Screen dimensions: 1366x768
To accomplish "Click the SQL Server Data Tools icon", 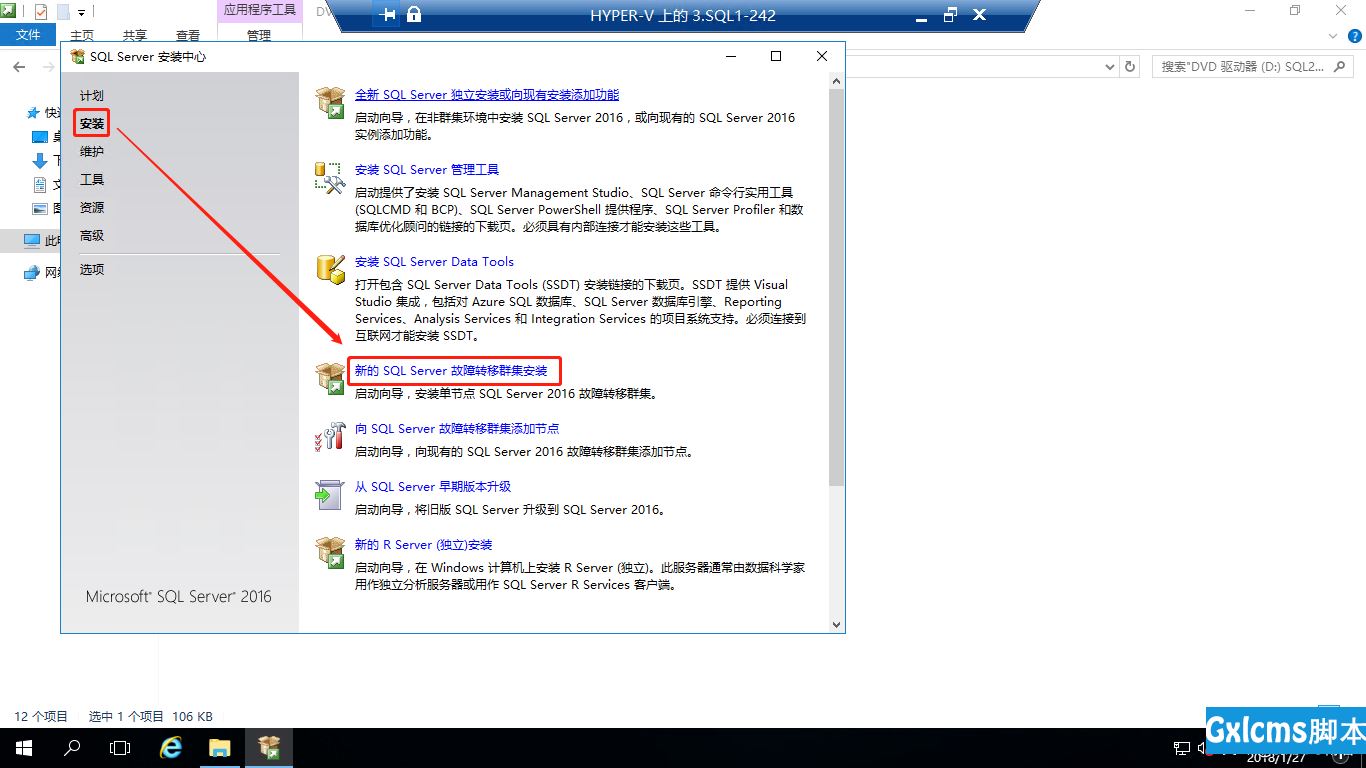I will pos(330,268).
